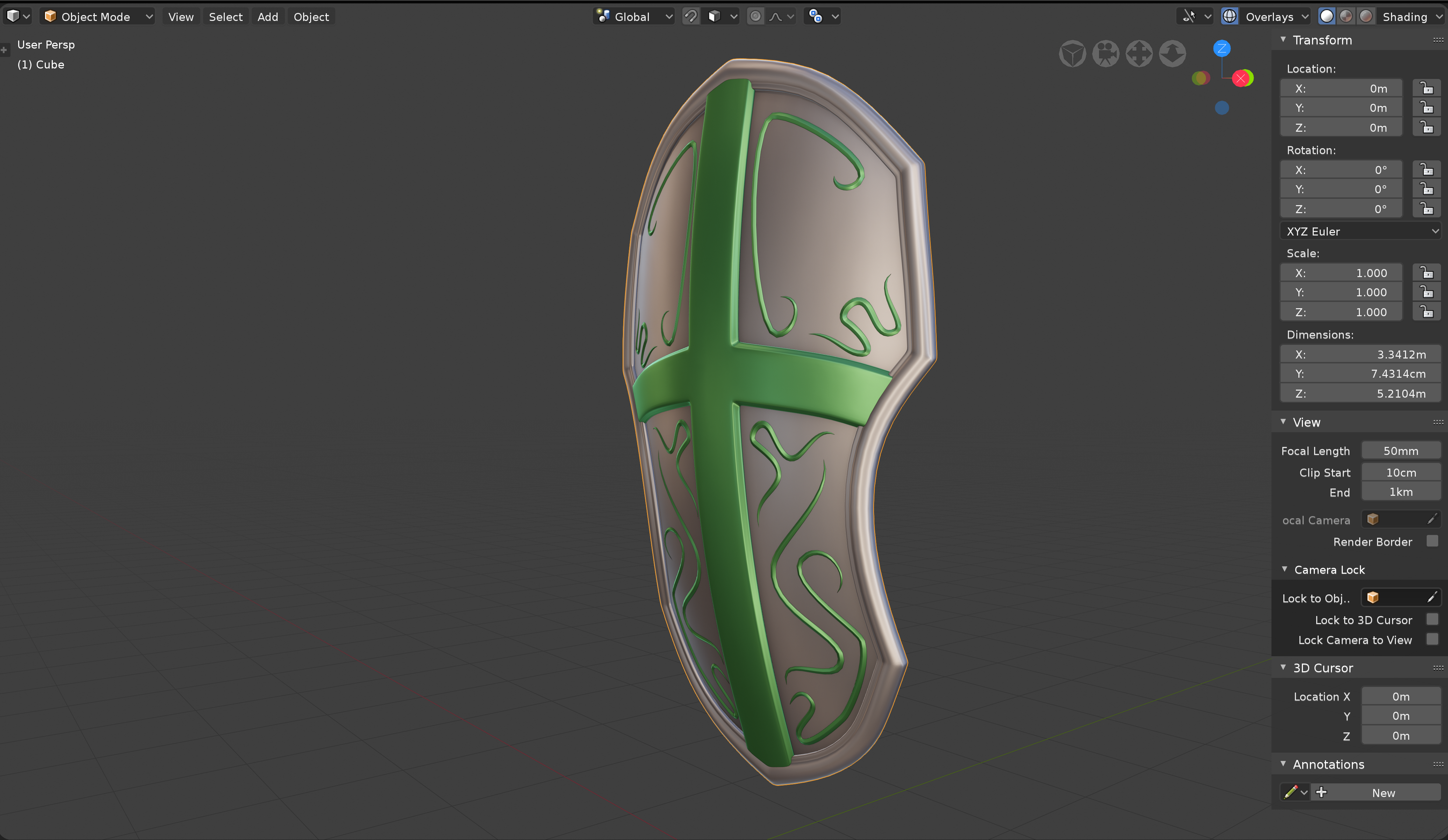Click the blue Z axis gizmo ball
Image resolution: width=1448 pixels, height=840 pixels.
tap(1221, 49)
